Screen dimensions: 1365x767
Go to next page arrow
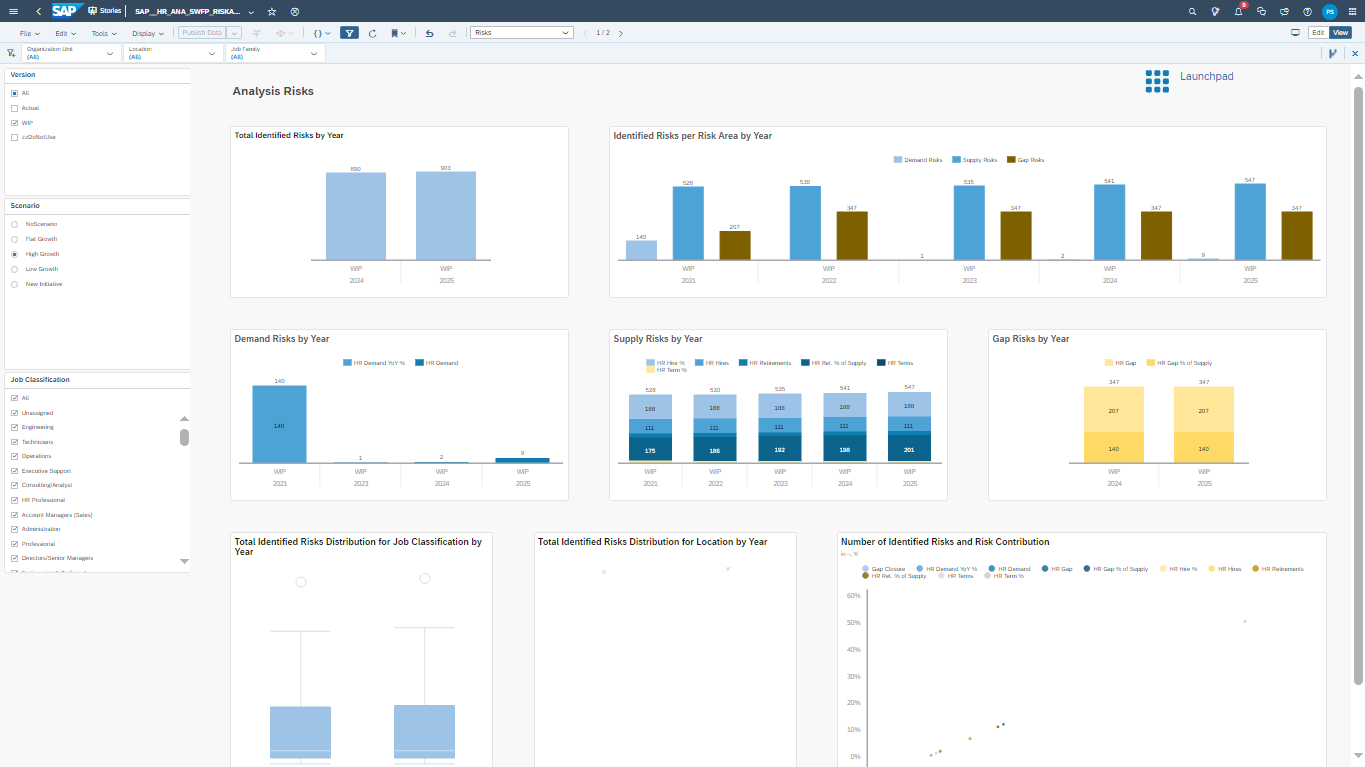(x=620, y=33)
